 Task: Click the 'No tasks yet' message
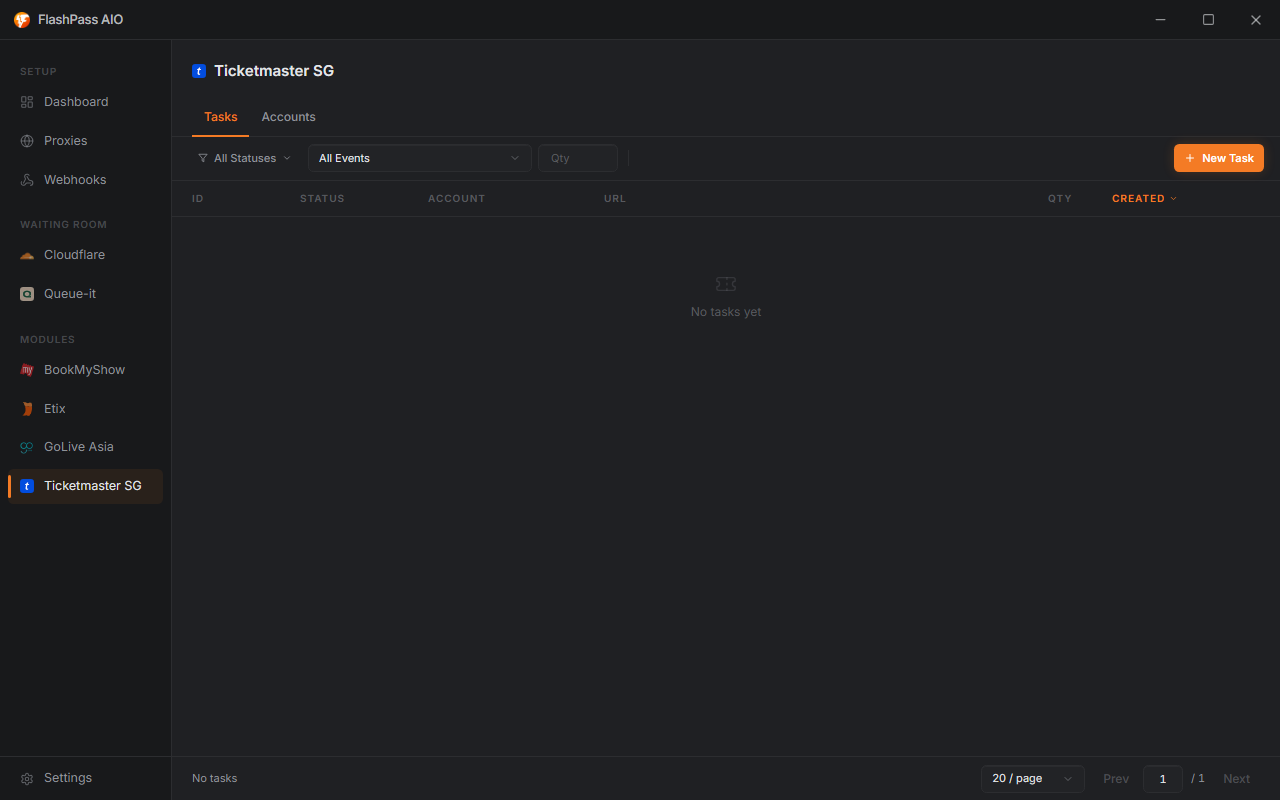click(x=726, y=312)
